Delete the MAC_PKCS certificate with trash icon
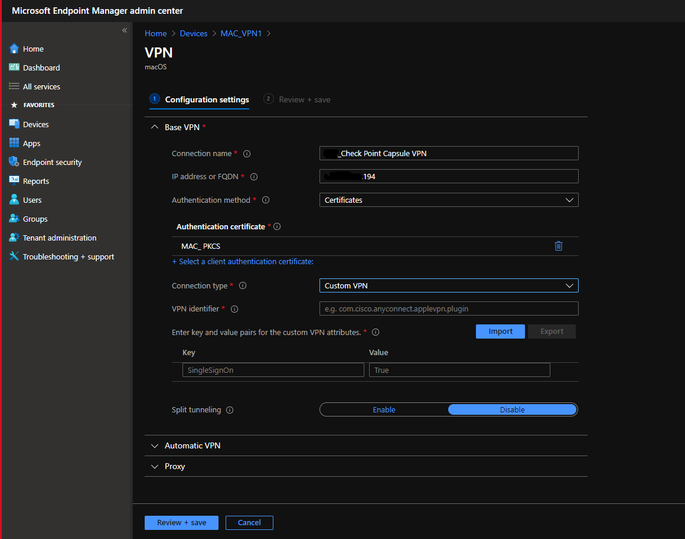This screenshot has height=539, width=685. pos(558,246)
